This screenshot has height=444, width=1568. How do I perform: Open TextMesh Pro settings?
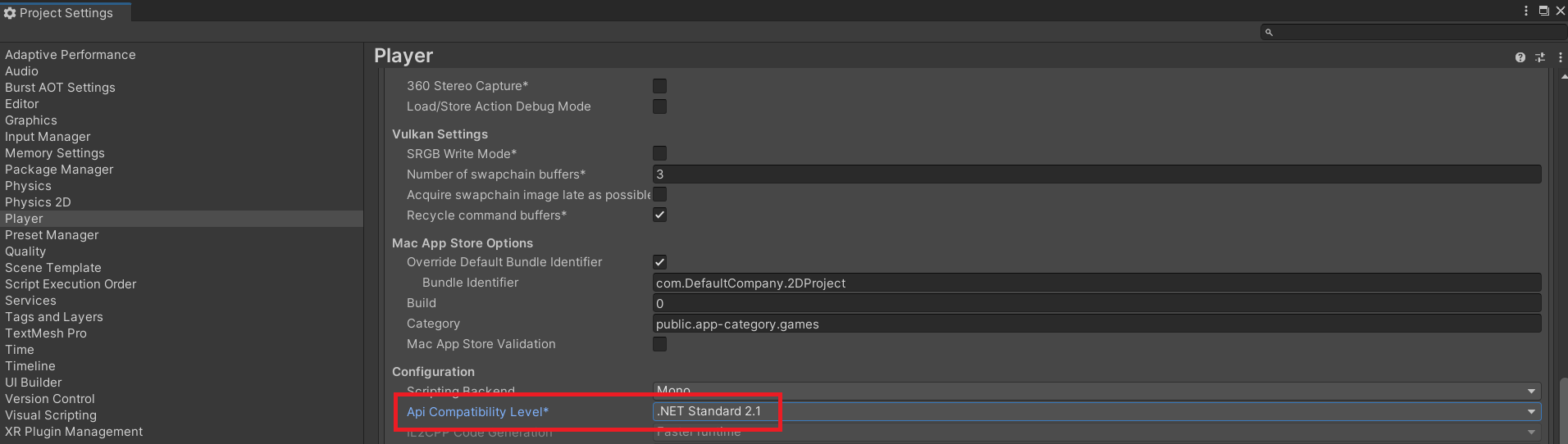click(x=46, y=333)
